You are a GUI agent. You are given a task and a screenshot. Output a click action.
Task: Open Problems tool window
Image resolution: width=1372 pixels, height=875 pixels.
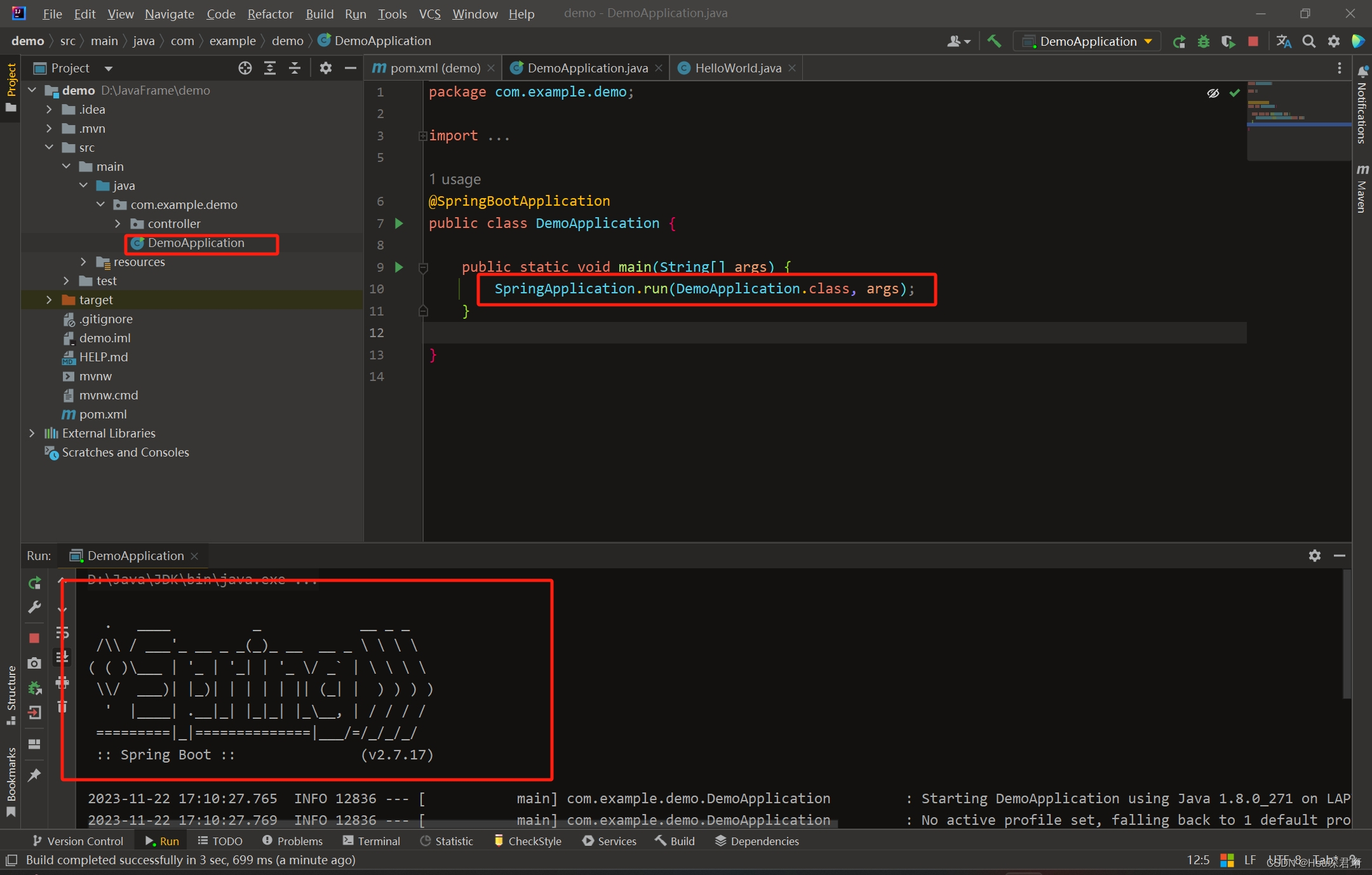click(292, 841)
